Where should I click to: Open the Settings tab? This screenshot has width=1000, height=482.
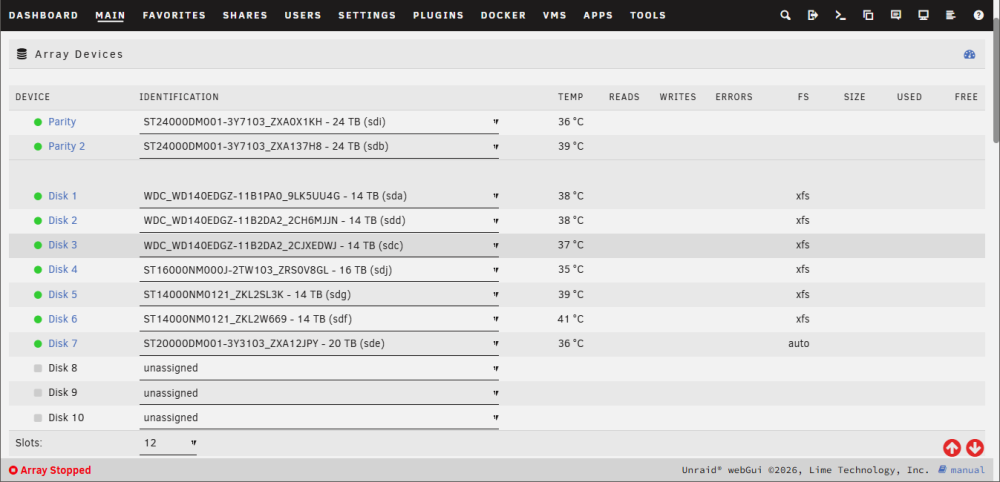pos(367,15)
